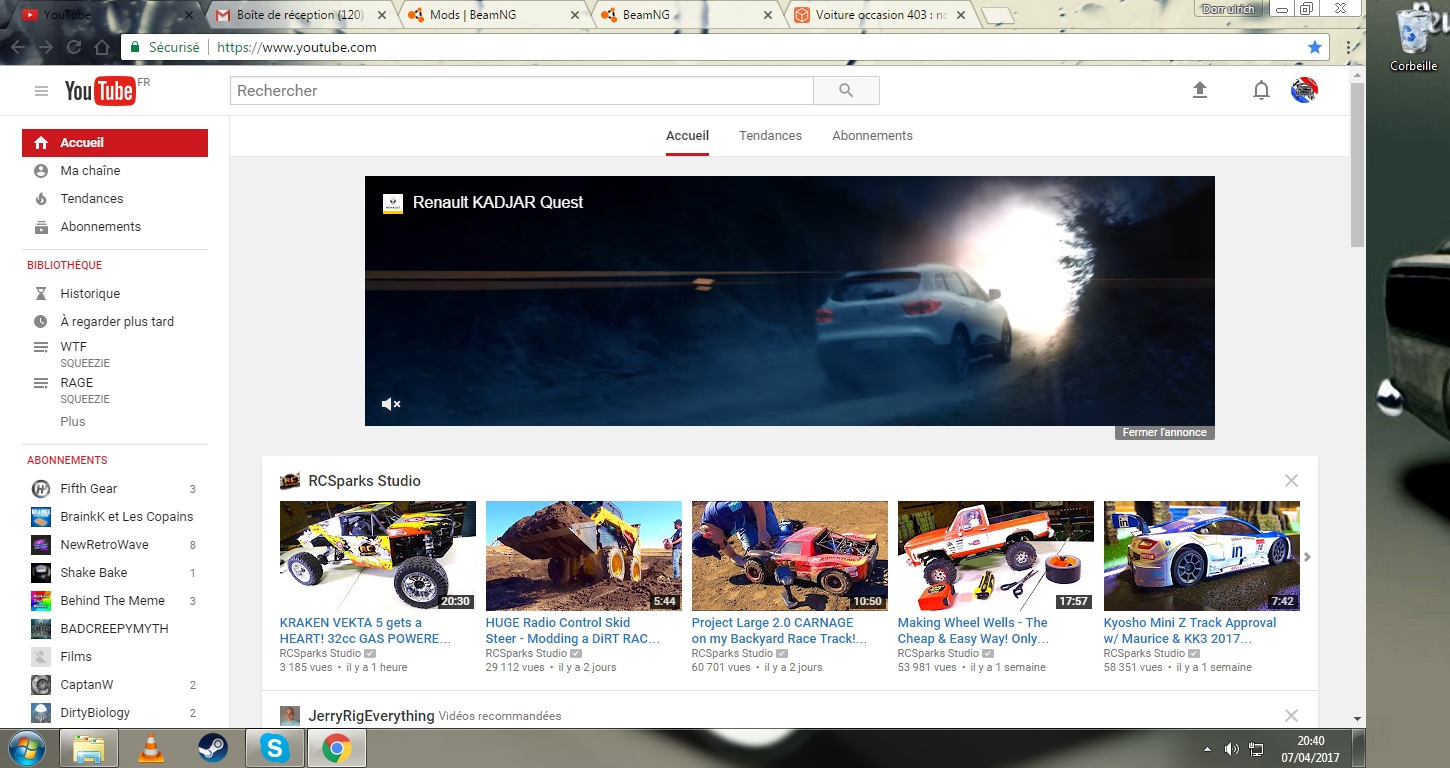The width and height of the screenshot is (1450, 768).
Task: Open the upload video icon
Action: pos(1200,90)
